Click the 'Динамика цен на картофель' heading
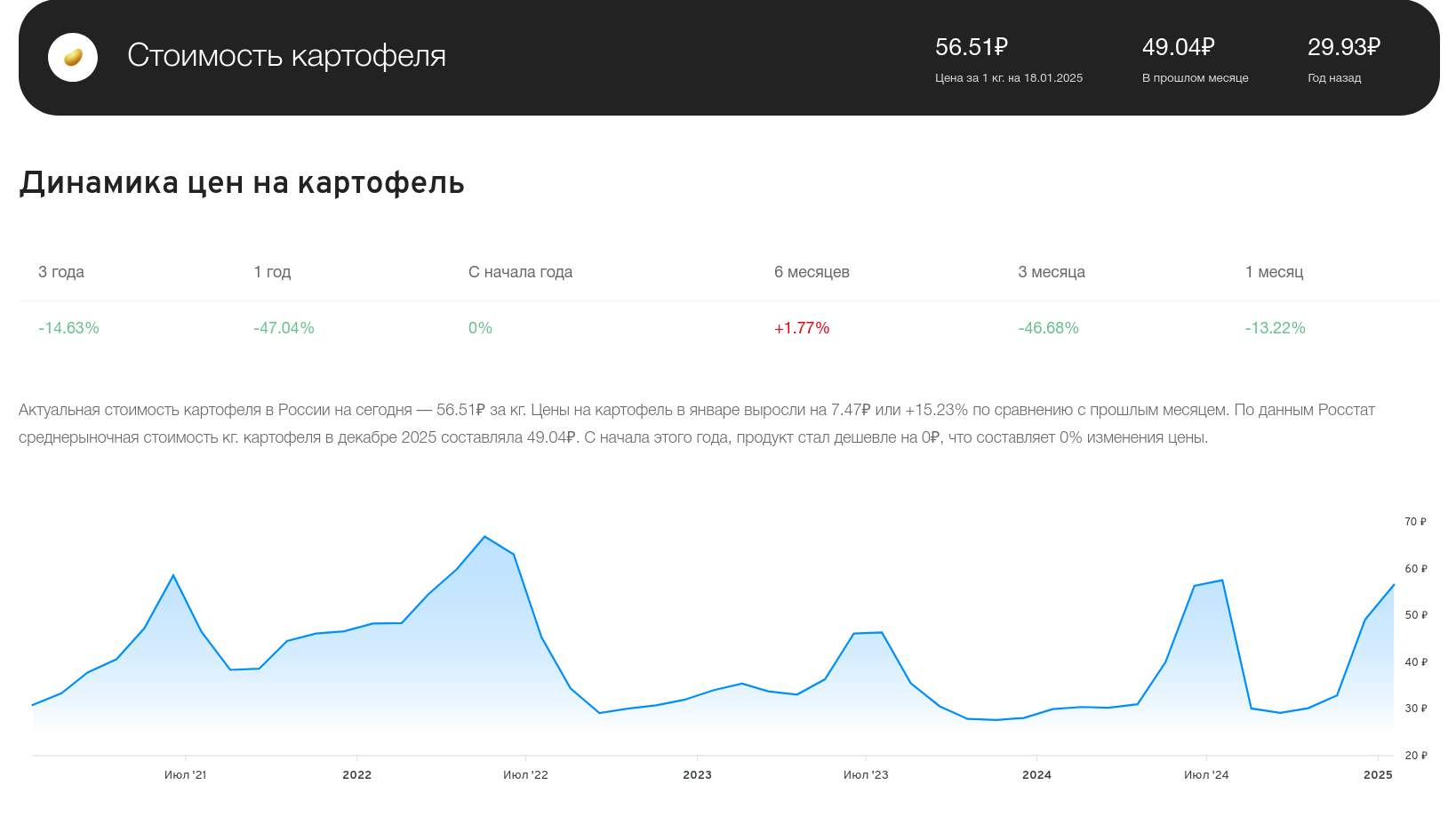 coord(242,182)
